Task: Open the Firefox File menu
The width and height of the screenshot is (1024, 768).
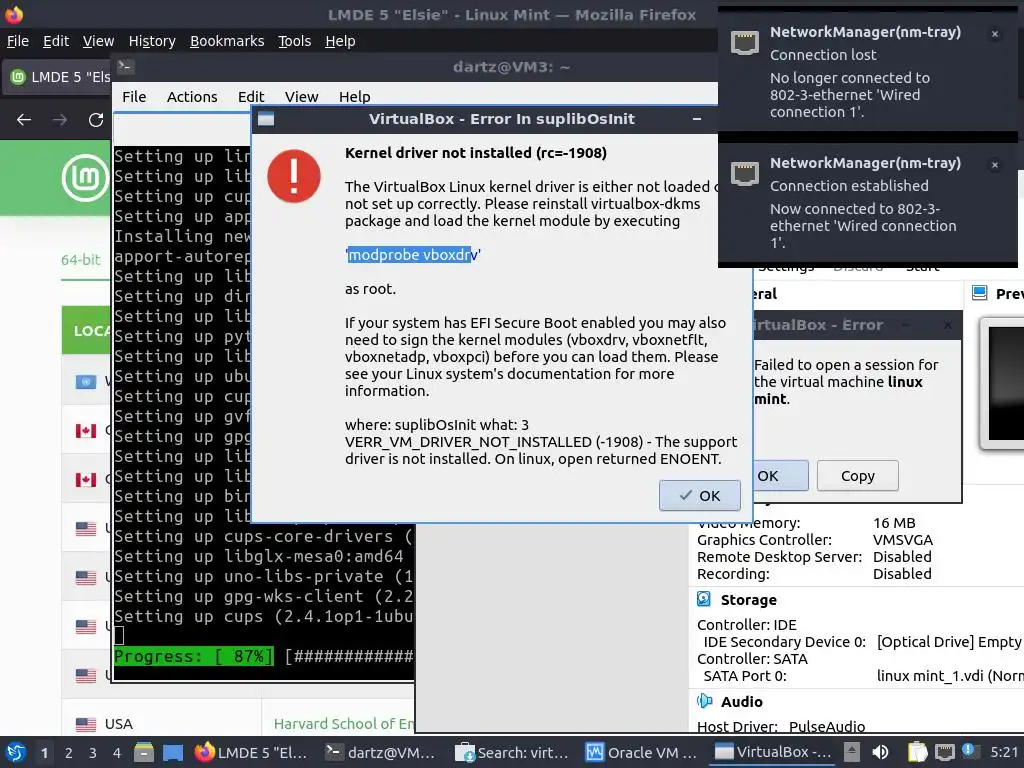Action: click(18, 41)
